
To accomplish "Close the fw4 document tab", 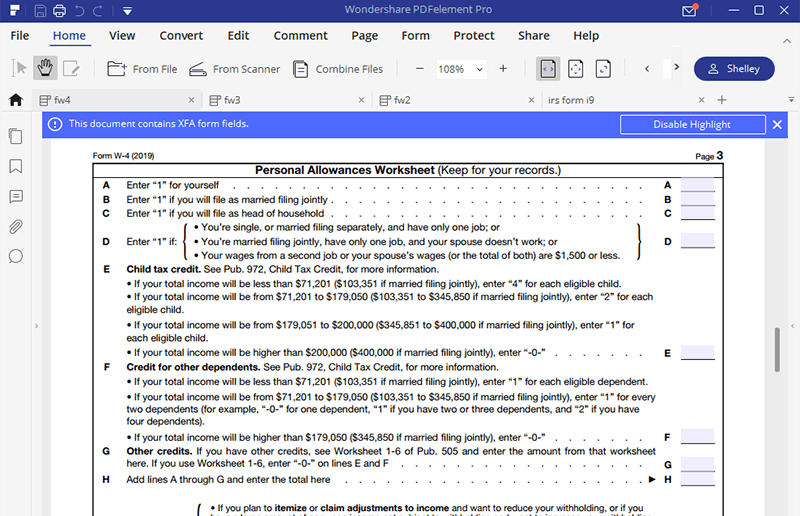I will pyautogui.click(x=191, y=100).
